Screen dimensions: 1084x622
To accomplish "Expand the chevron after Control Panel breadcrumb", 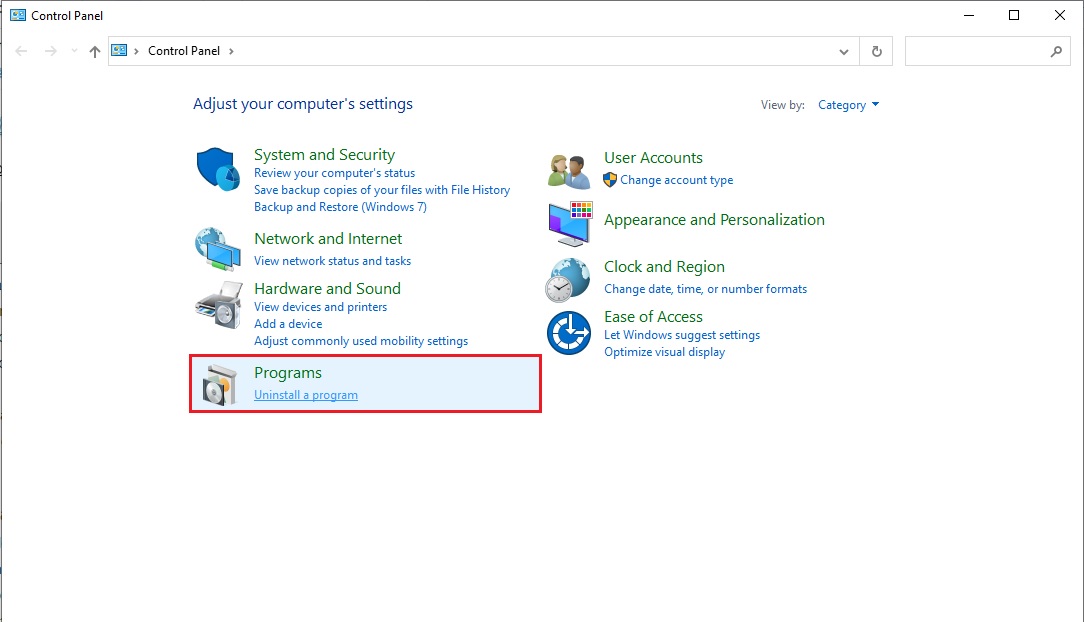I will pyautogui.click(x=231, y=51).
